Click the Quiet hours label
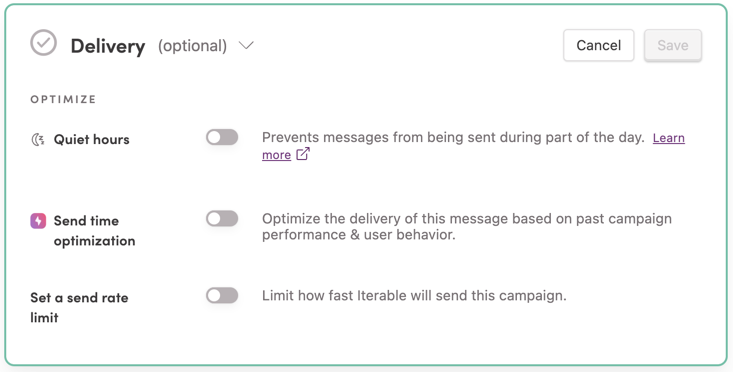The image size is (733, 372). 92,139
